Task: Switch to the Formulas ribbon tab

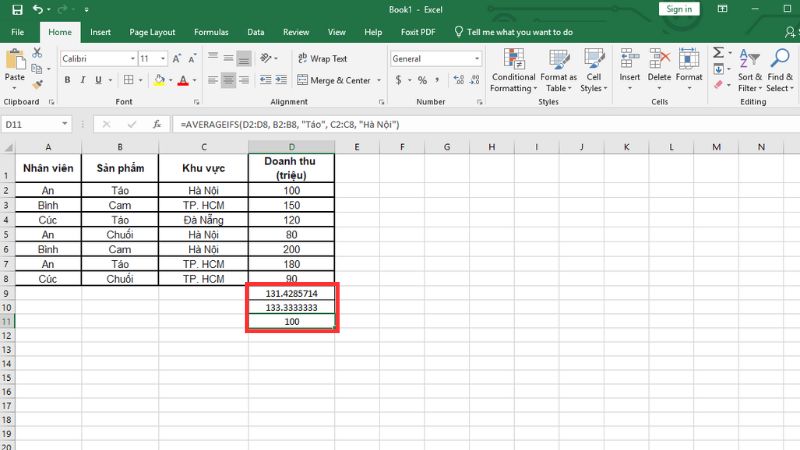Action: [x=210, y=32]
